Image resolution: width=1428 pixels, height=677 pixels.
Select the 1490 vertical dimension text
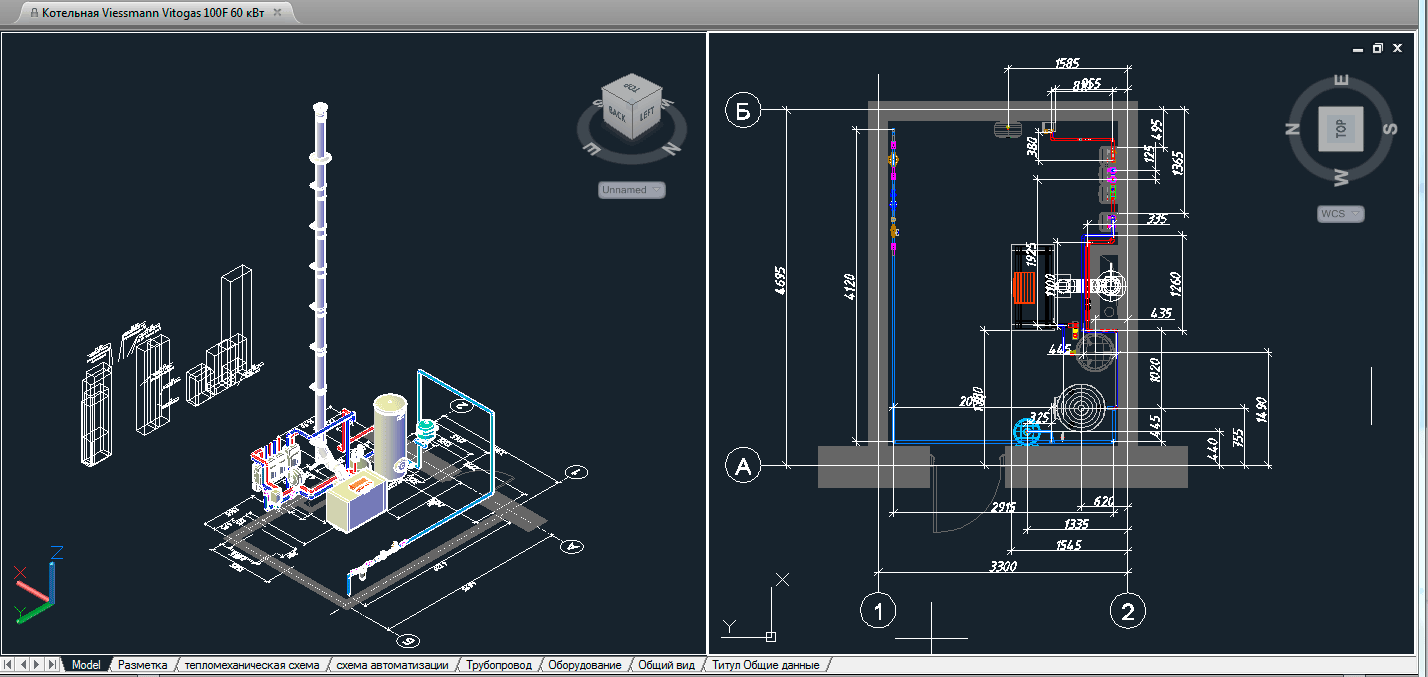[1263, 409]
